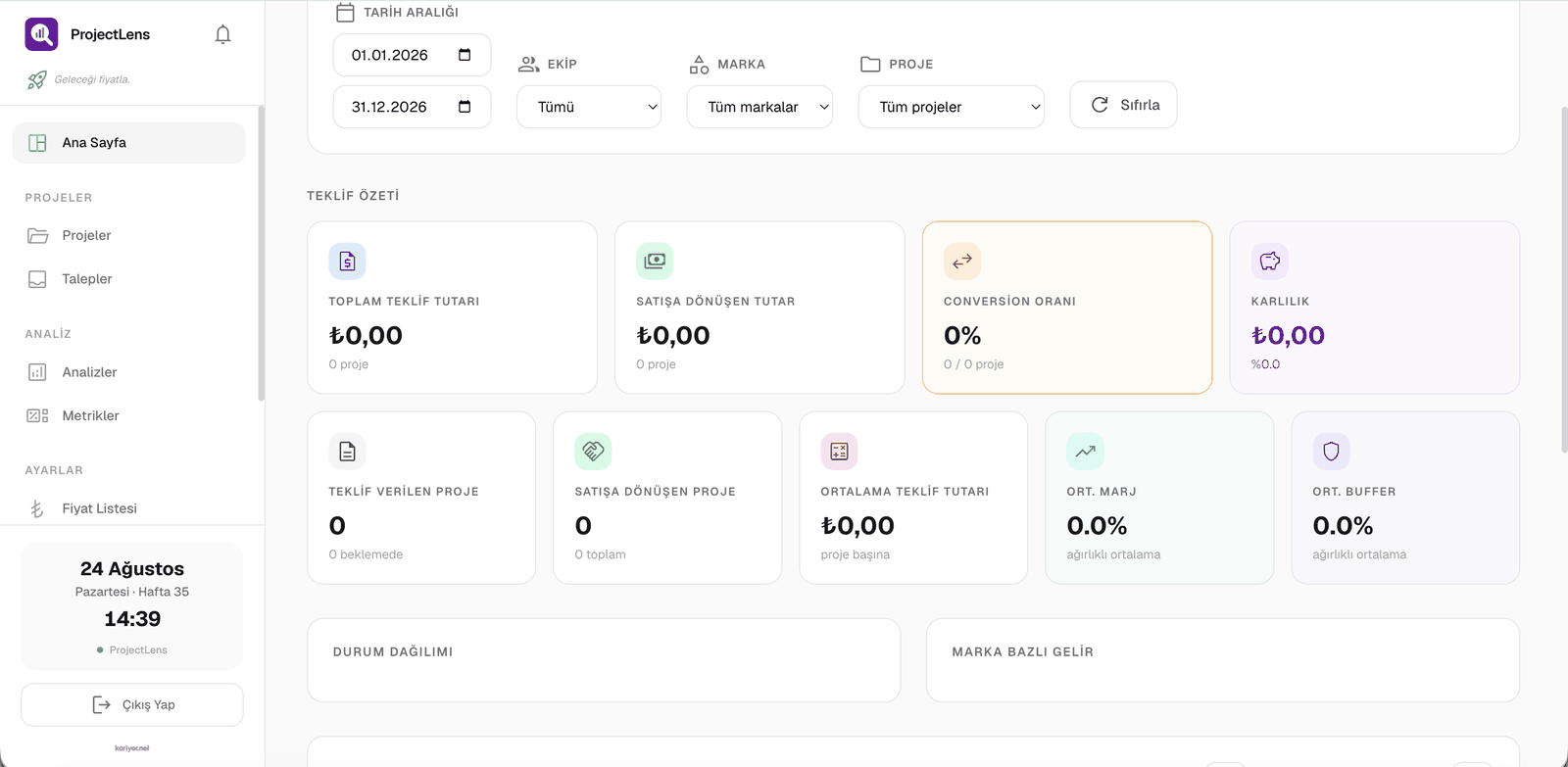This screenshot has width=1568, height=767.
Task: Open Metrikler in the sidebar
Action: coord(129,415)
